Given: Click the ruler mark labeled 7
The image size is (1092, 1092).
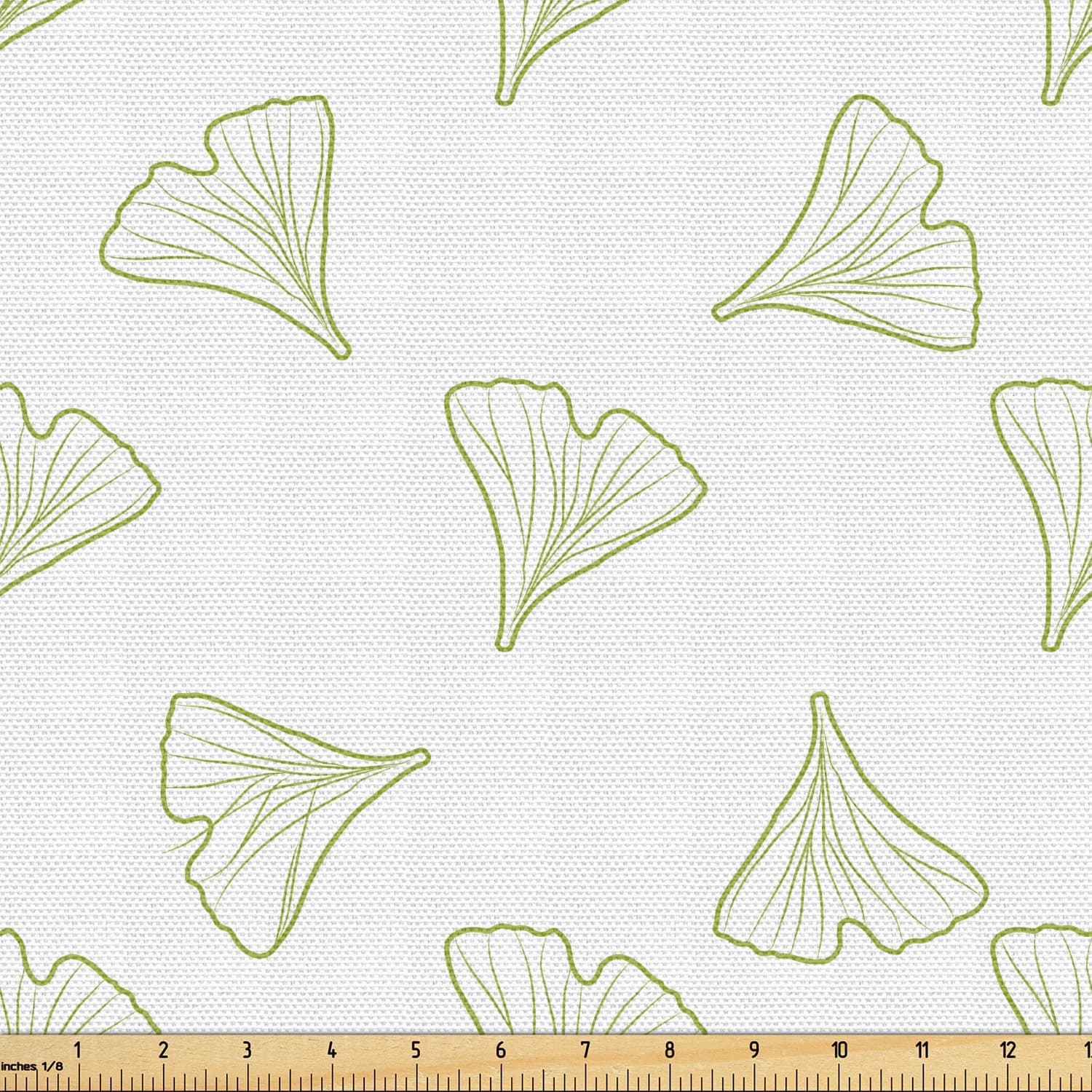Looking at the screenshot, I should [585, 1050].
